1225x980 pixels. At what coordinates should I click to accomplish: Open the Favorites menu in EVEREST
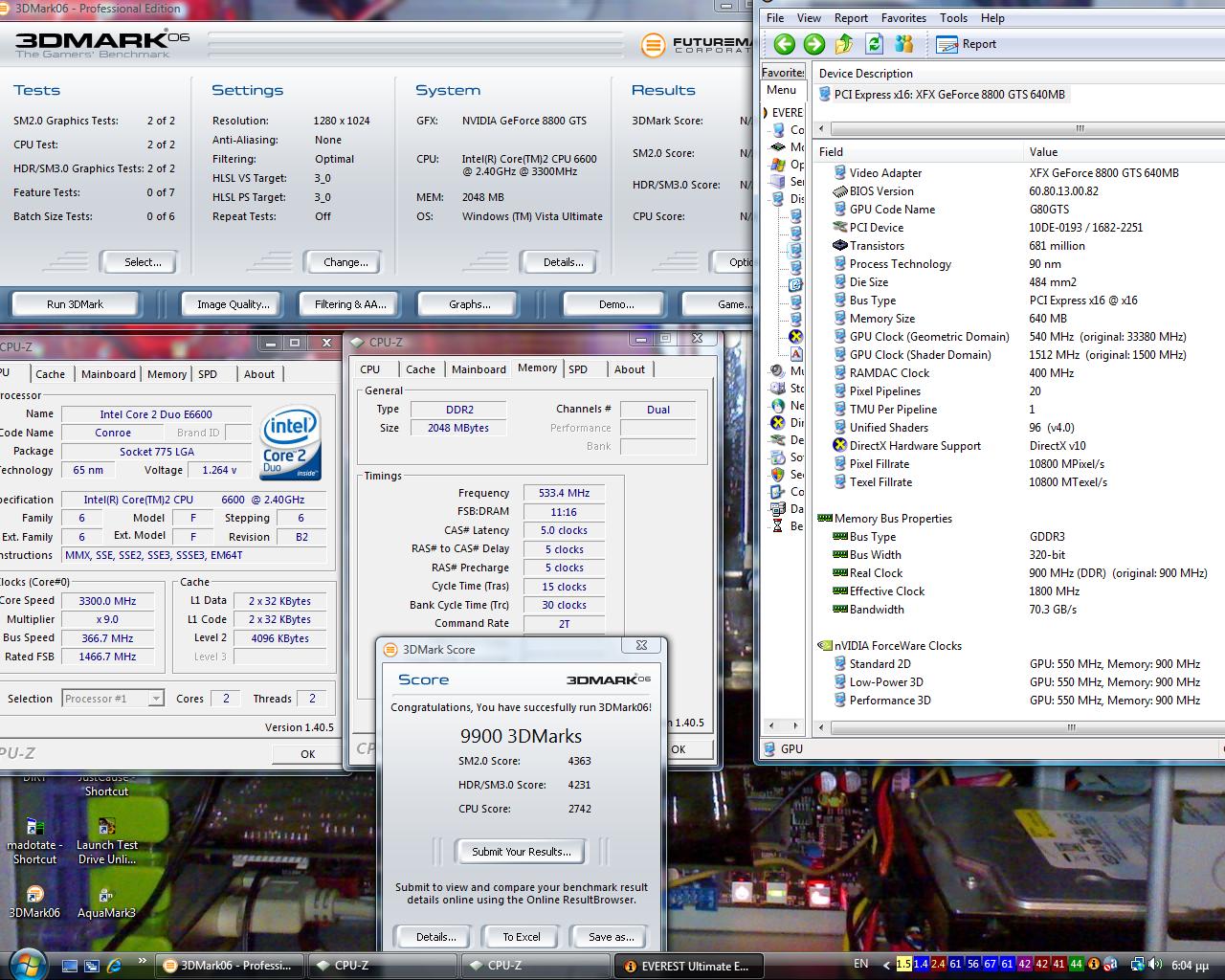(903, 18)
